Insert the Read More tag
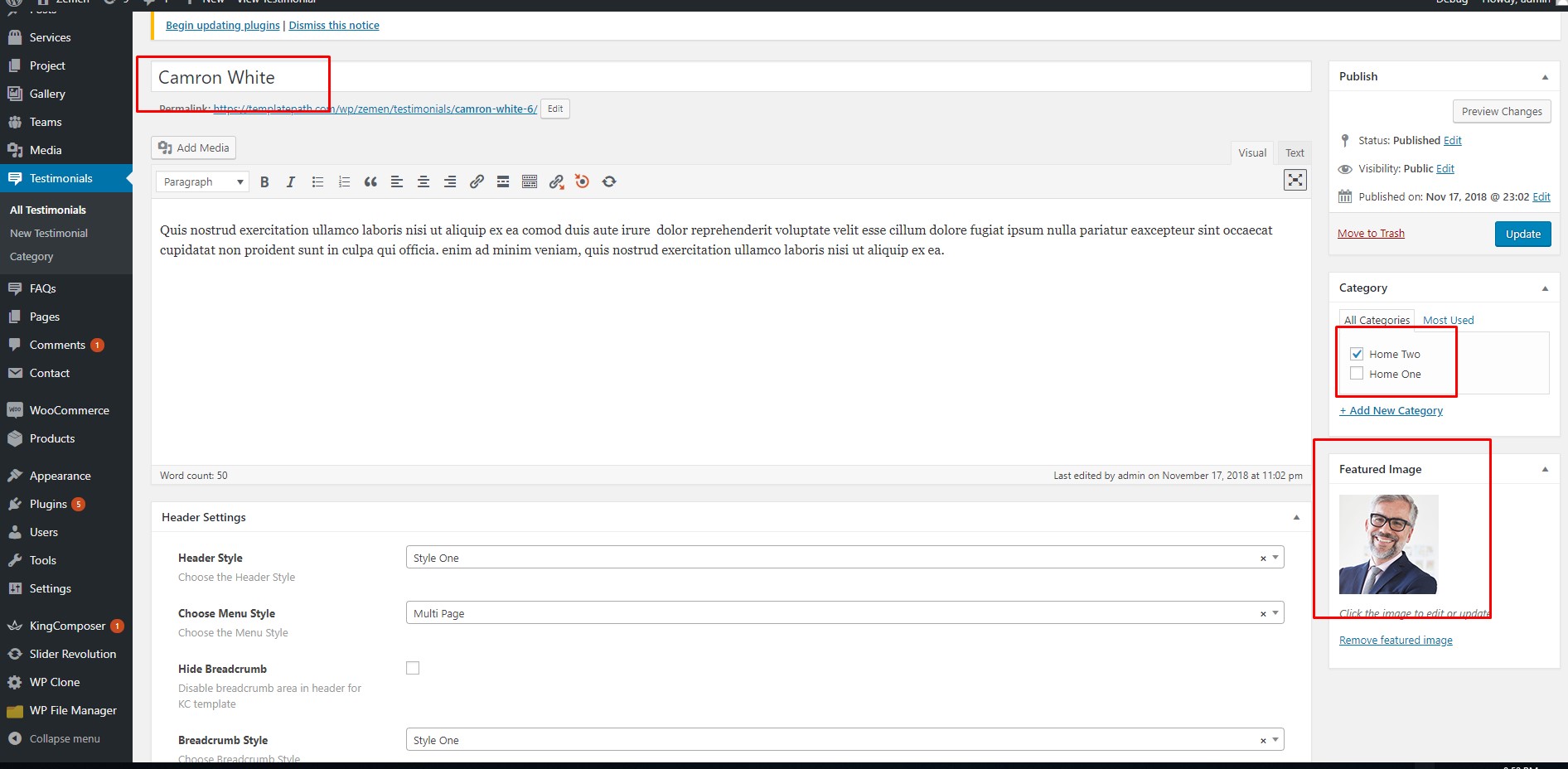 click(503, 182)
